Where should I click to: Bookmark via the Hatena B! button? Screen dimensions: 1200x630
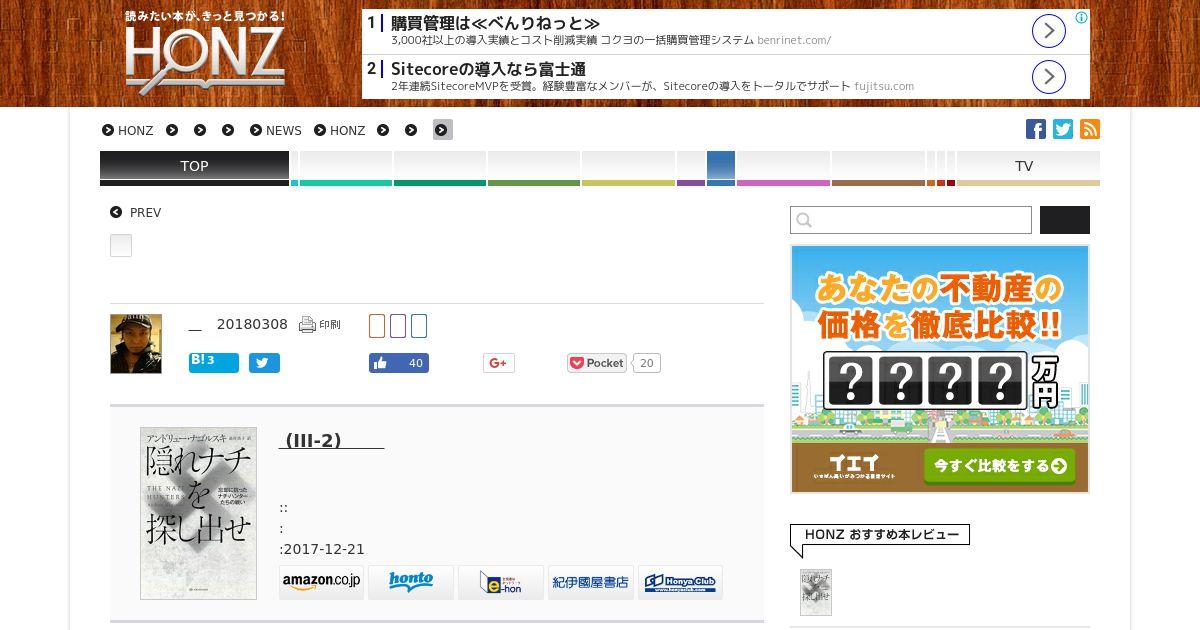214,362
